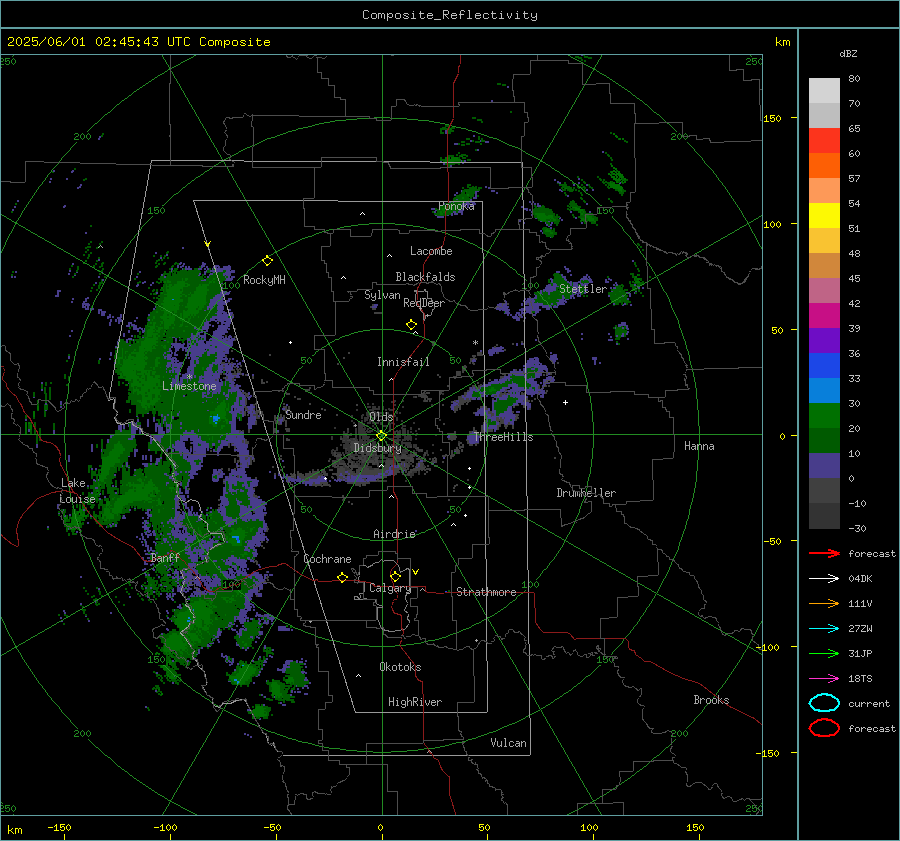The height and width of the screenshot is (841, 900).
Task: Click the Blackfalds city label
Action: tap(425, 277)
